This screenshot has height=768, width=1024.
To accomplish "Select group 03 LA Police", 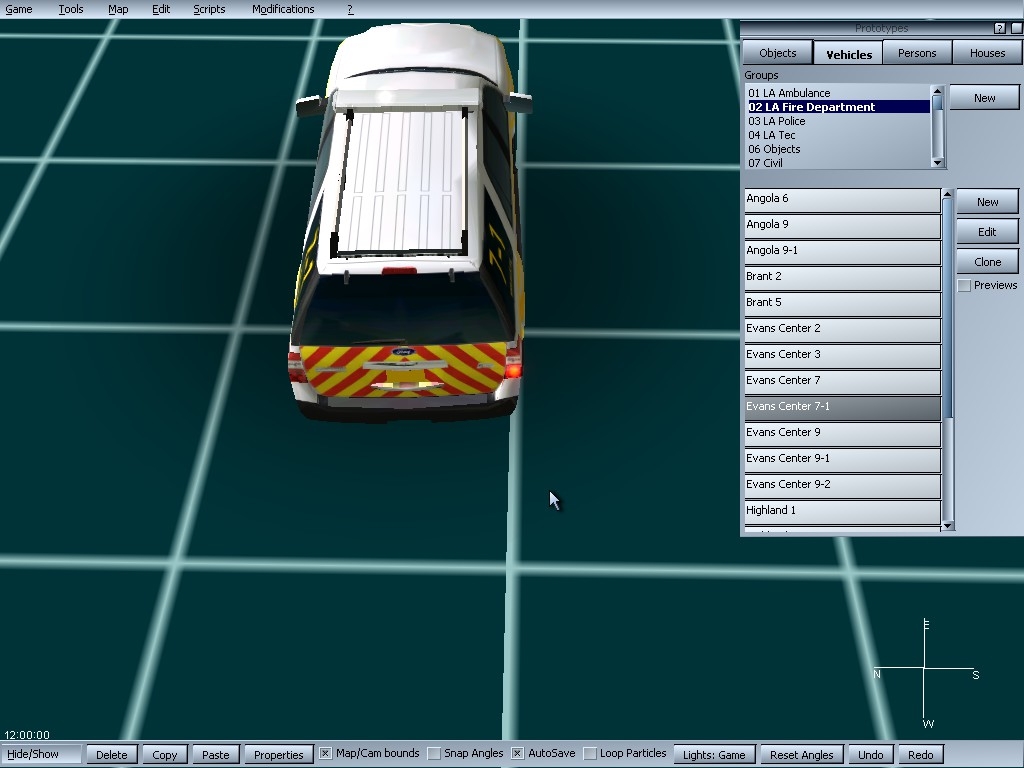I will click(839, 121).
